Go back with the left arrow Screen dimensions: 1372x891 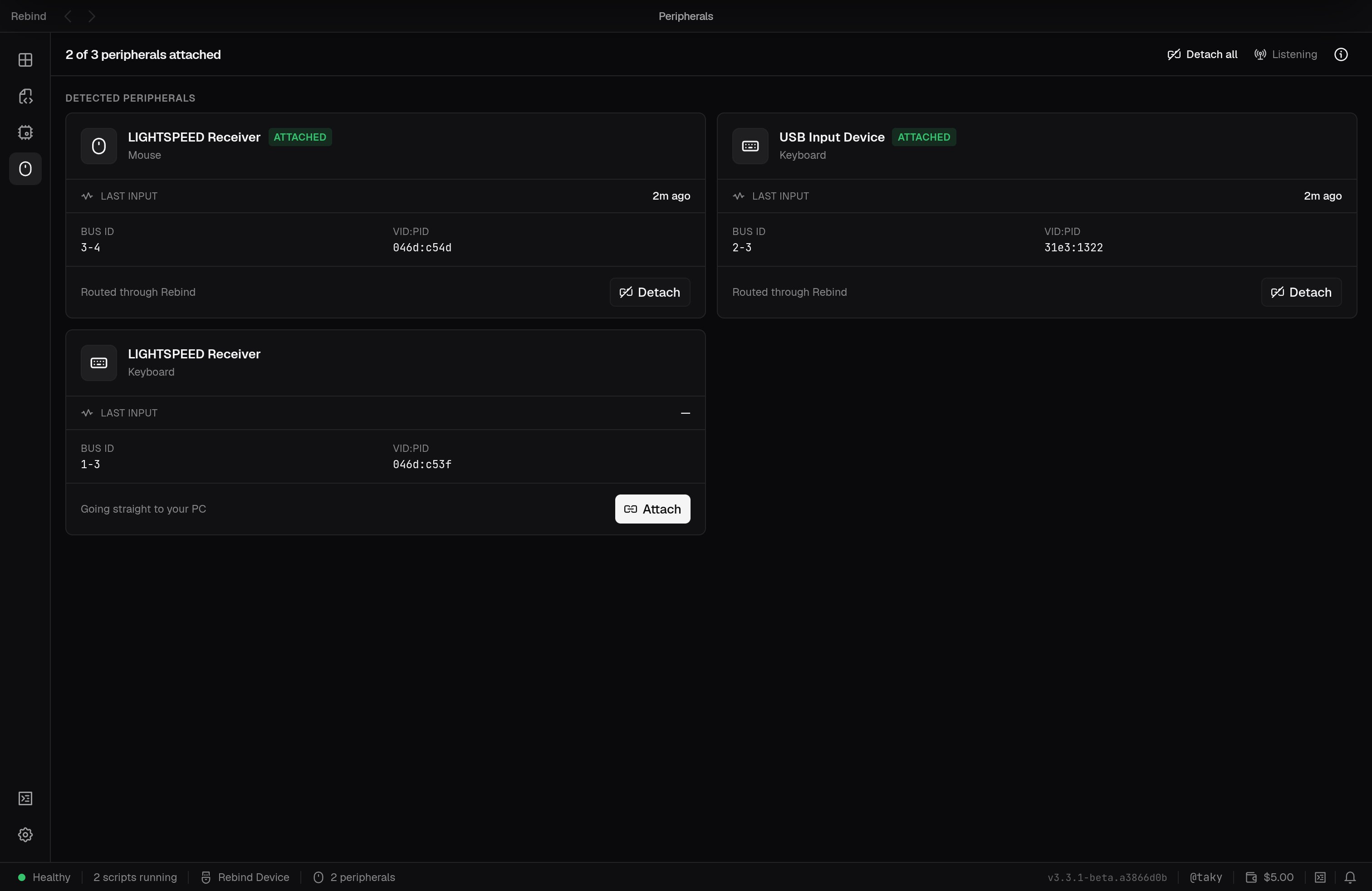[68, 16]
